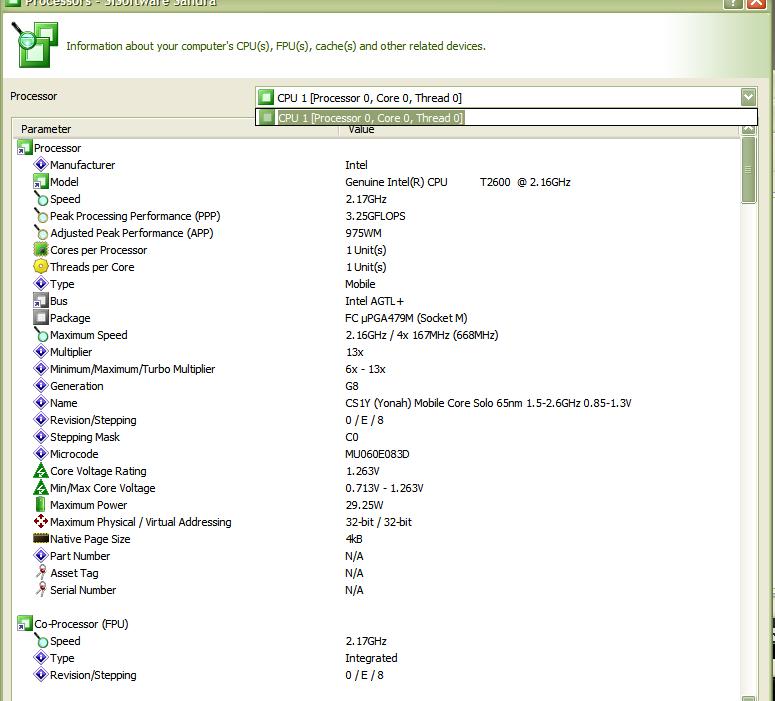Viewport: 775px width, 701px height.
Task: Click the Maximum Speed magnifier icon
Action: pyautogui.click(x=41, y=334)
